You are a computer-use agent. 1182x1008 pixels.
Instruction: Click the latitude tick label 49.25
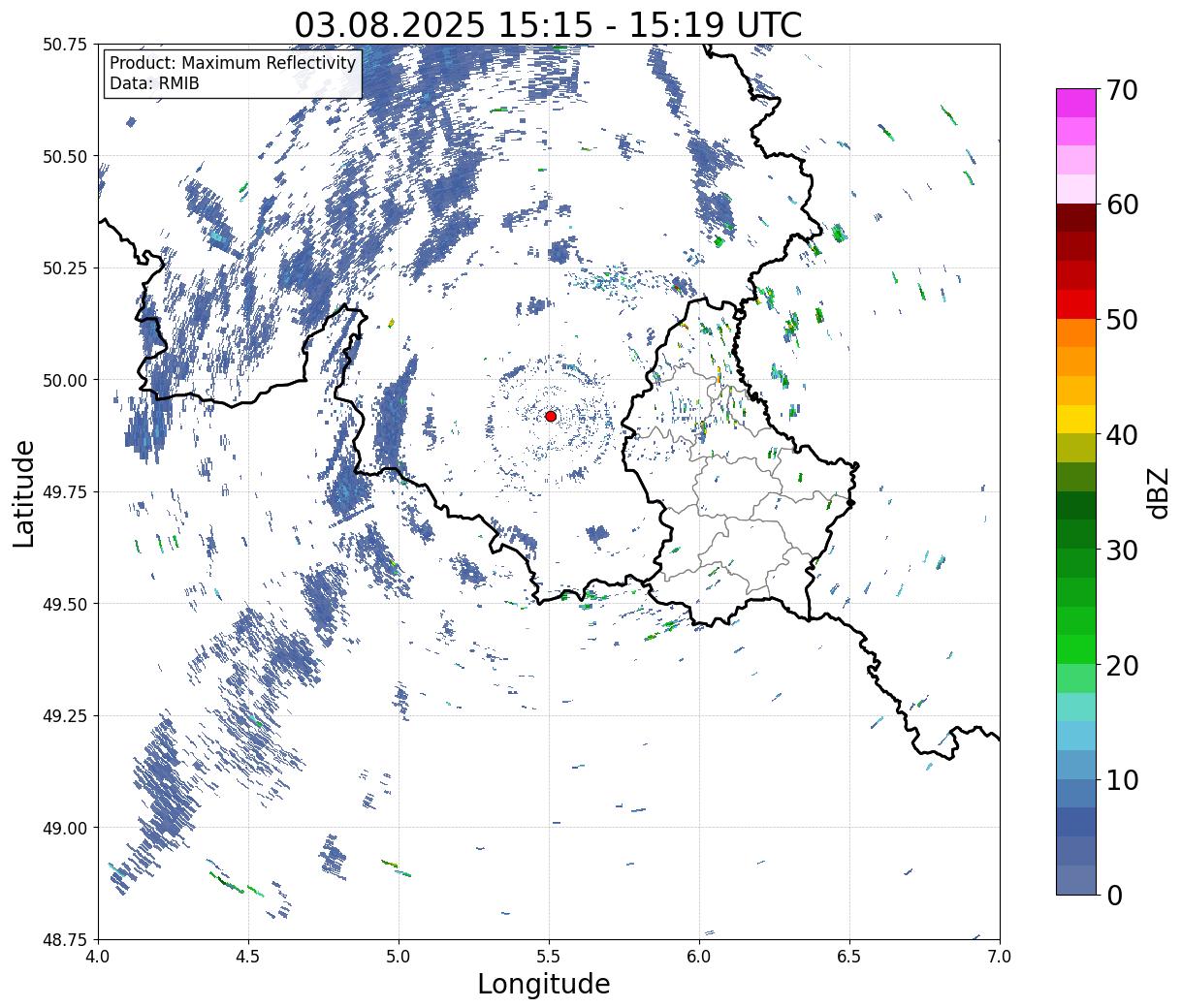[x=65, y=715]
